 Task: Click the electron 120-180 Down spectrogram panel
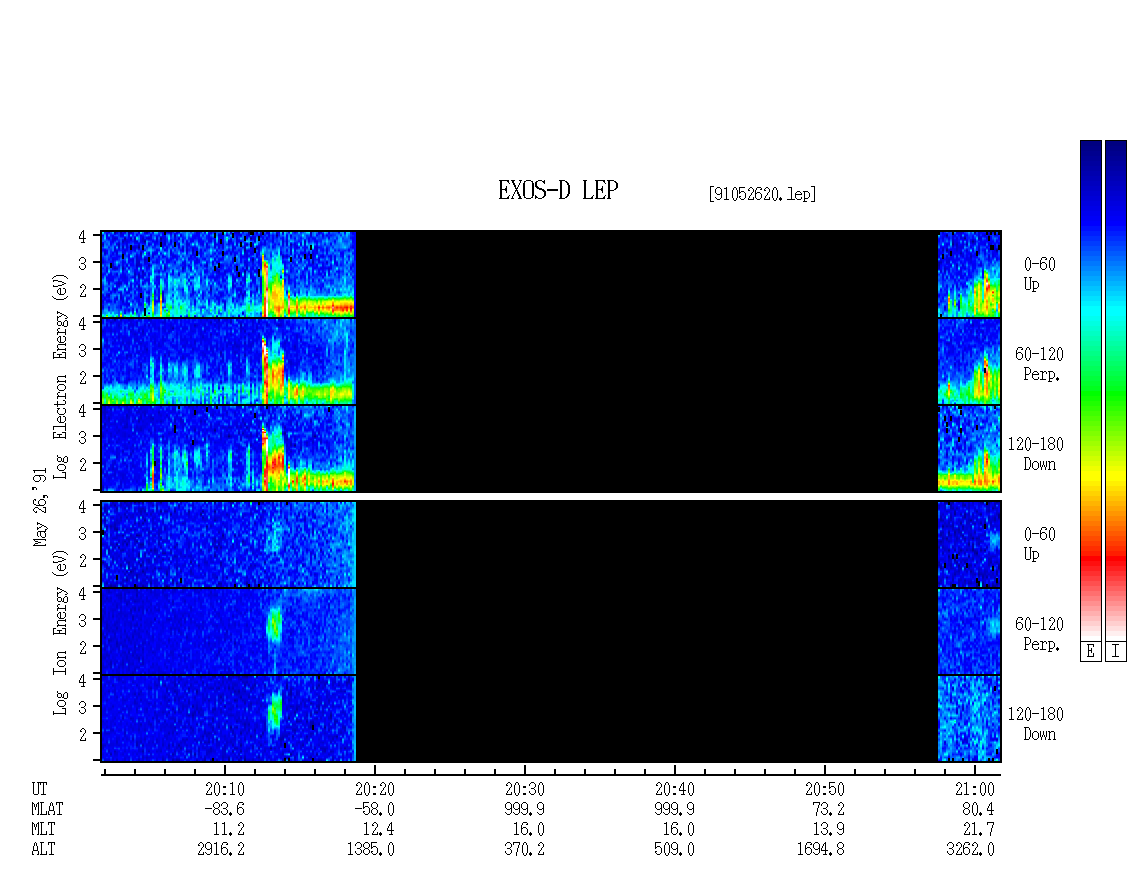551,448
